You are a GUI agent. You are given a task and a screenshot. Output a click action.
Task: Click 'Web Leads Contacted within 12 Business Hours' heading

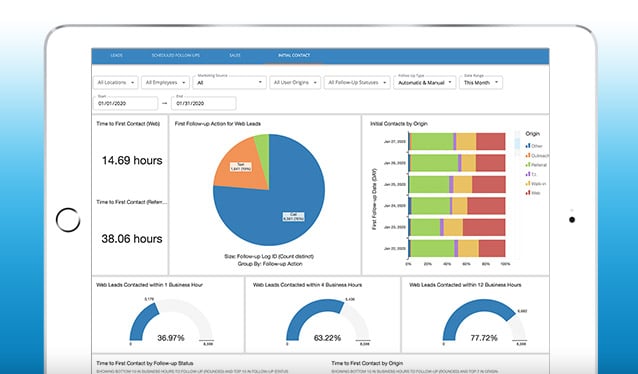465,285
